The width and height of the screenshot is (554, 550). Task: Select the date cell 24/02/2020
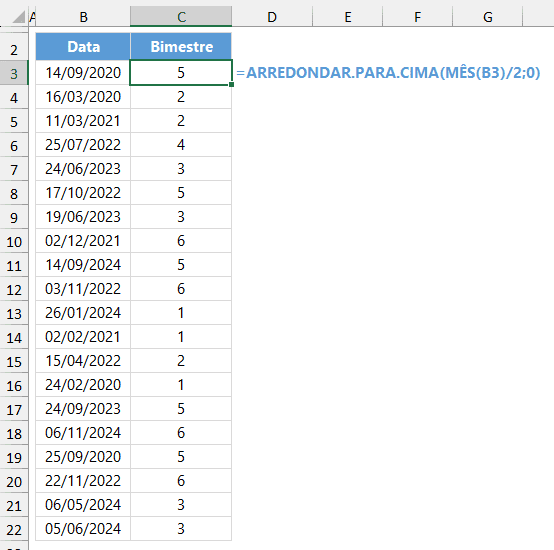pyautogui.click(x=83, y=385)
